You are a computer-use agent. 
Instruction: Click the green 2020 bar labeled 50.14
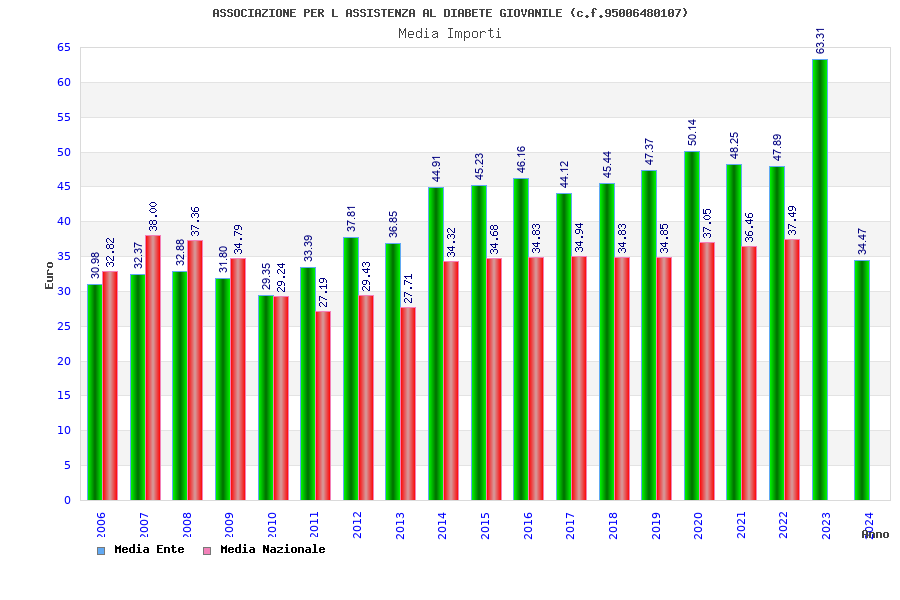(x=692, y=326)
